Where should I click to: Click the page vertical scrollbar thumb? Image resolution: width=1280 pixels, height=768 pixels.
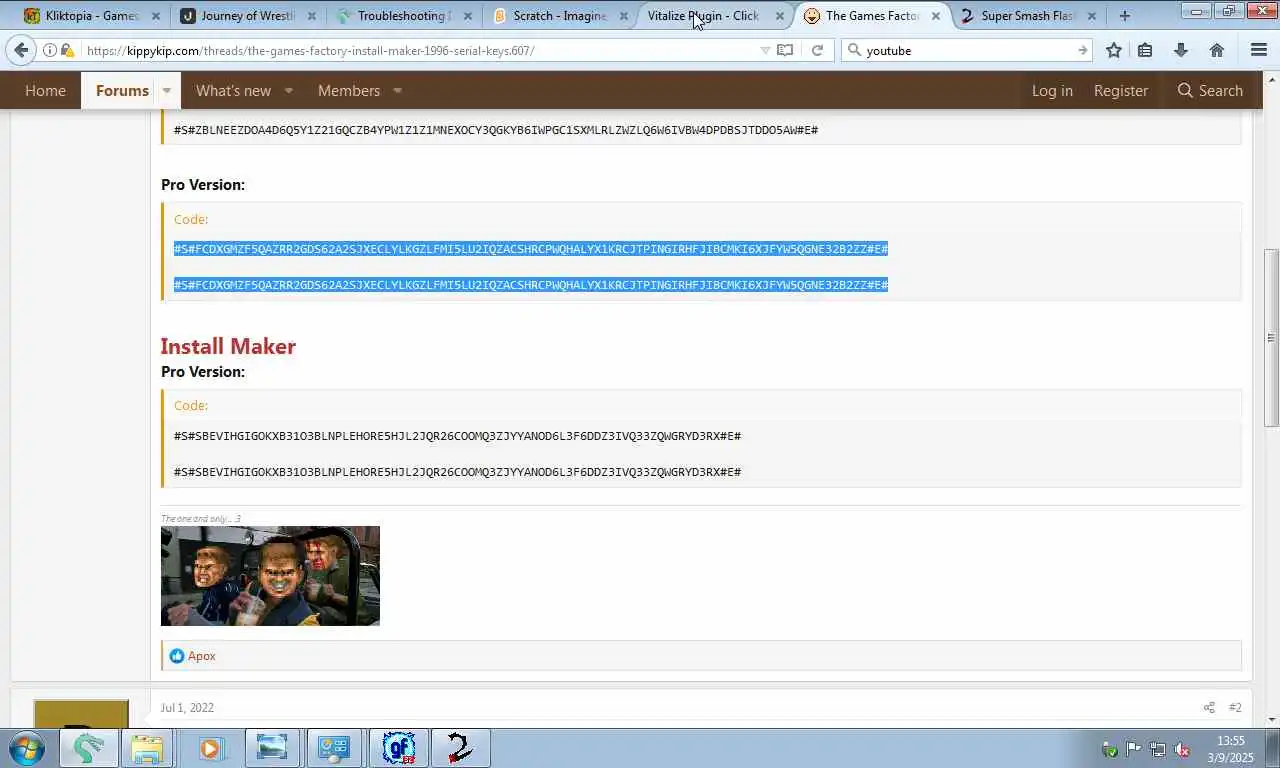pos(1271,338)
